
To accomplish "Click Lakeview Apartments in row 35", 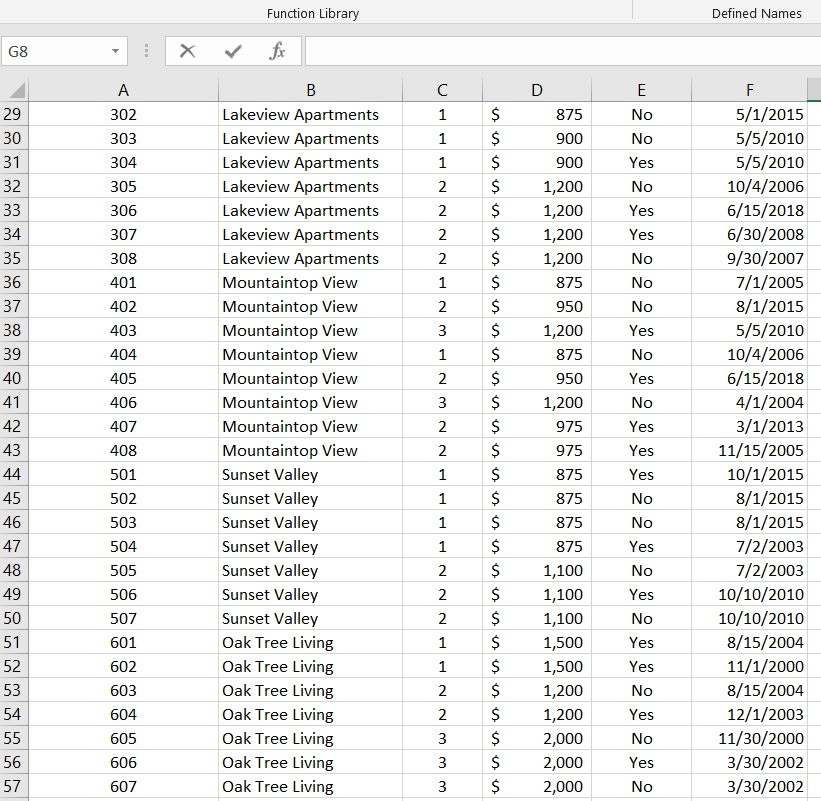I will pyautogui.click(x=310, y=258).
